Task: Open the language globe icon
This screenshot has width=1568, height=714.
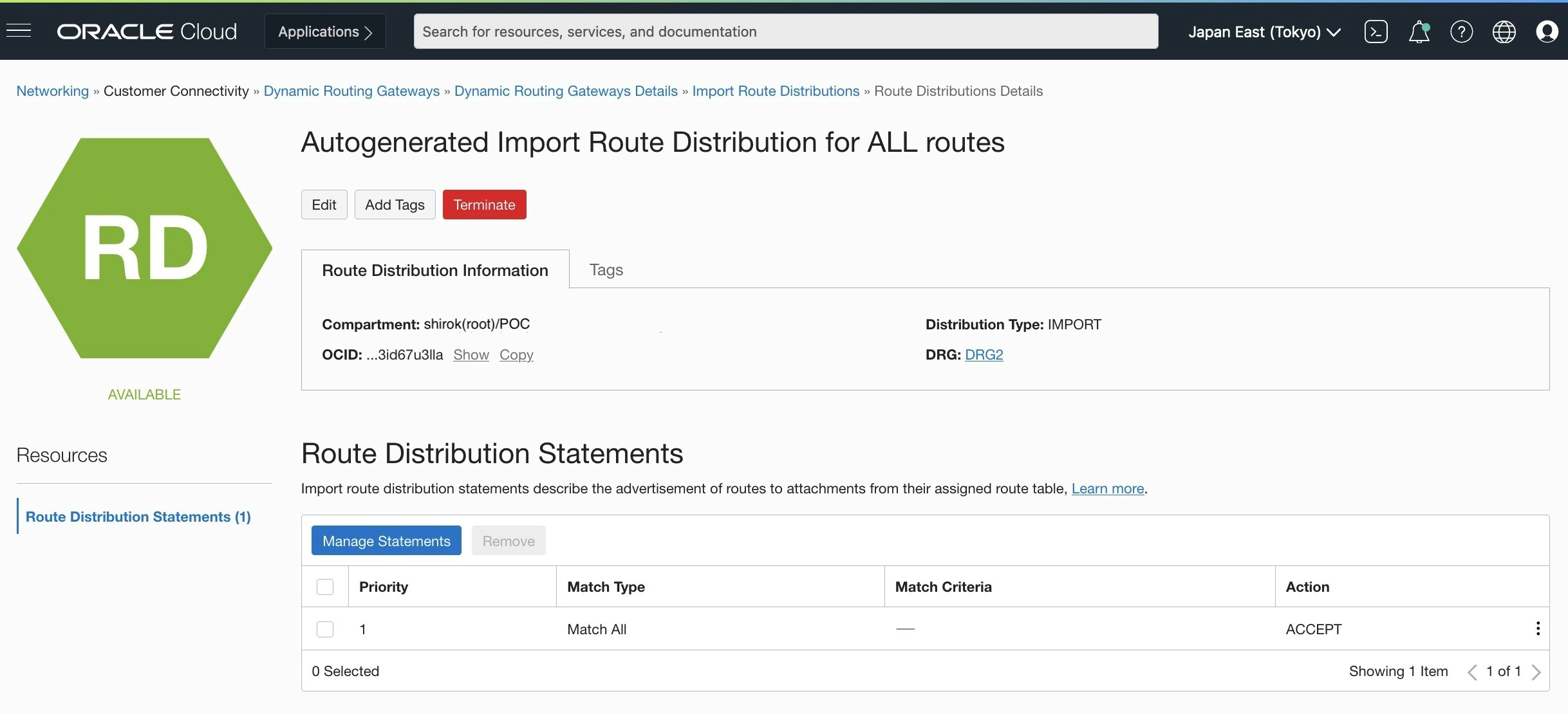Action: click(x=1504, y=32)
